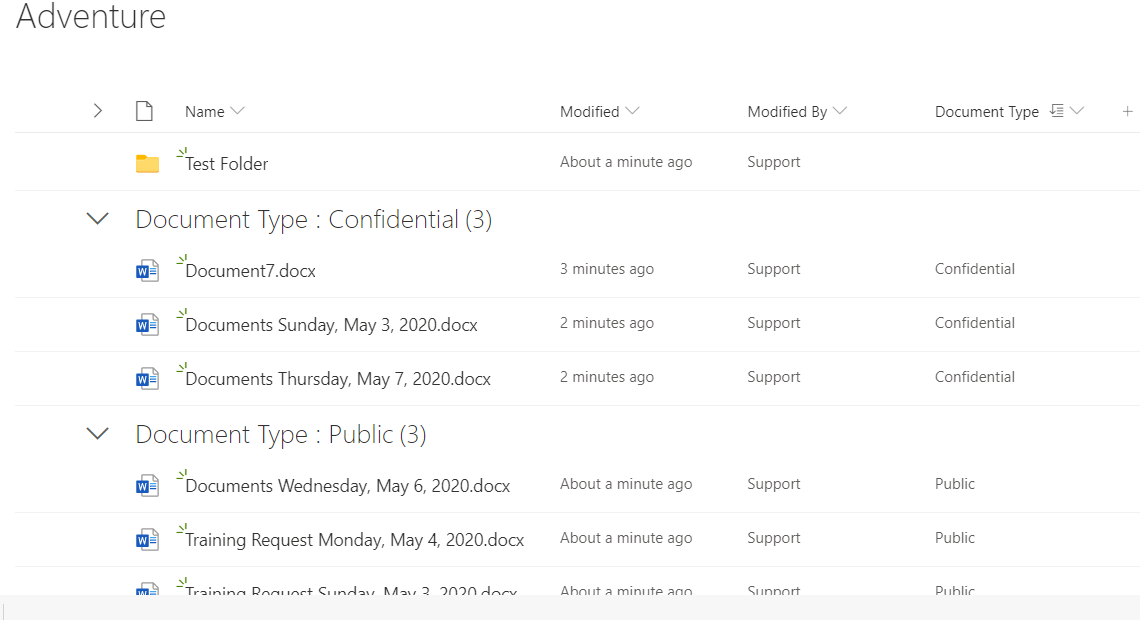Click Word icon for Documents Wednesday, May 6 file

pyautogui.click(x=148, y=486)
